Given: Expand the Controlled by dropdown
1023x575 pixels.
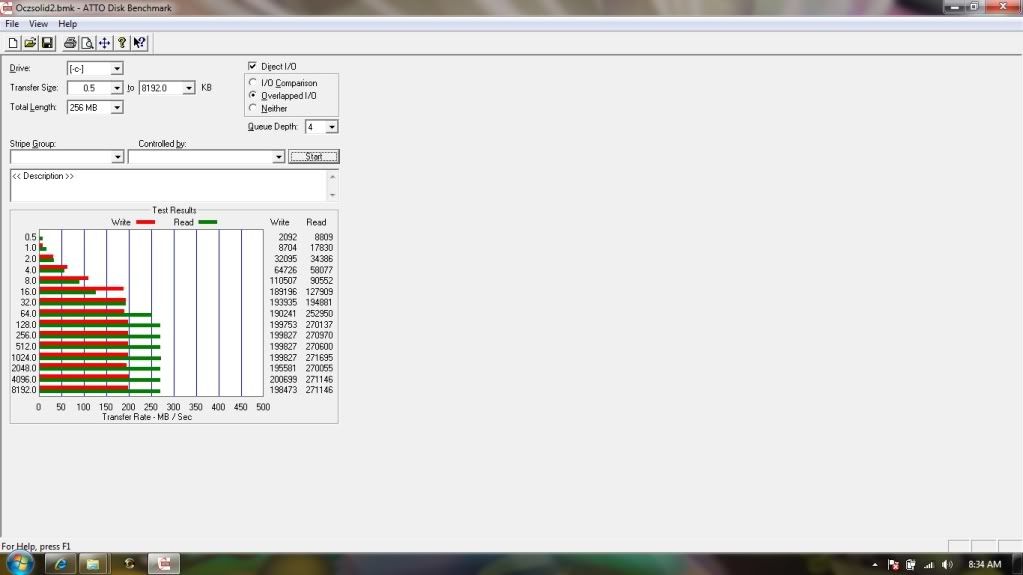Looking at the screenshot, I should tap(279, 157).
